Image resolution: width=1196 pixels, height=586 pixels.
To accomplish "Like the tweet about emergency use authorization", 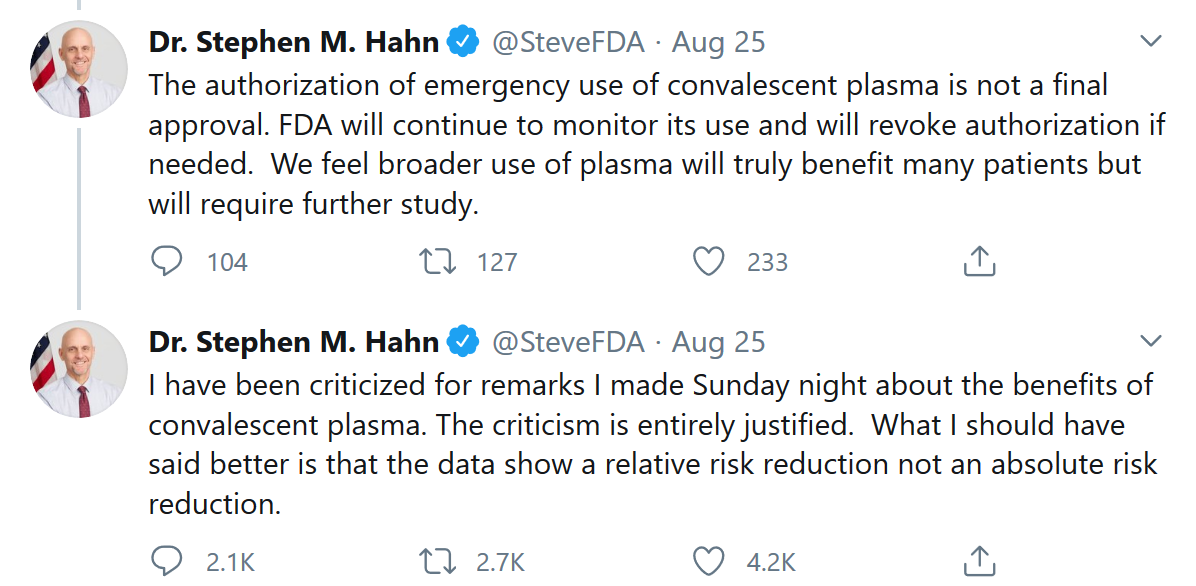I will coord(708,262).
